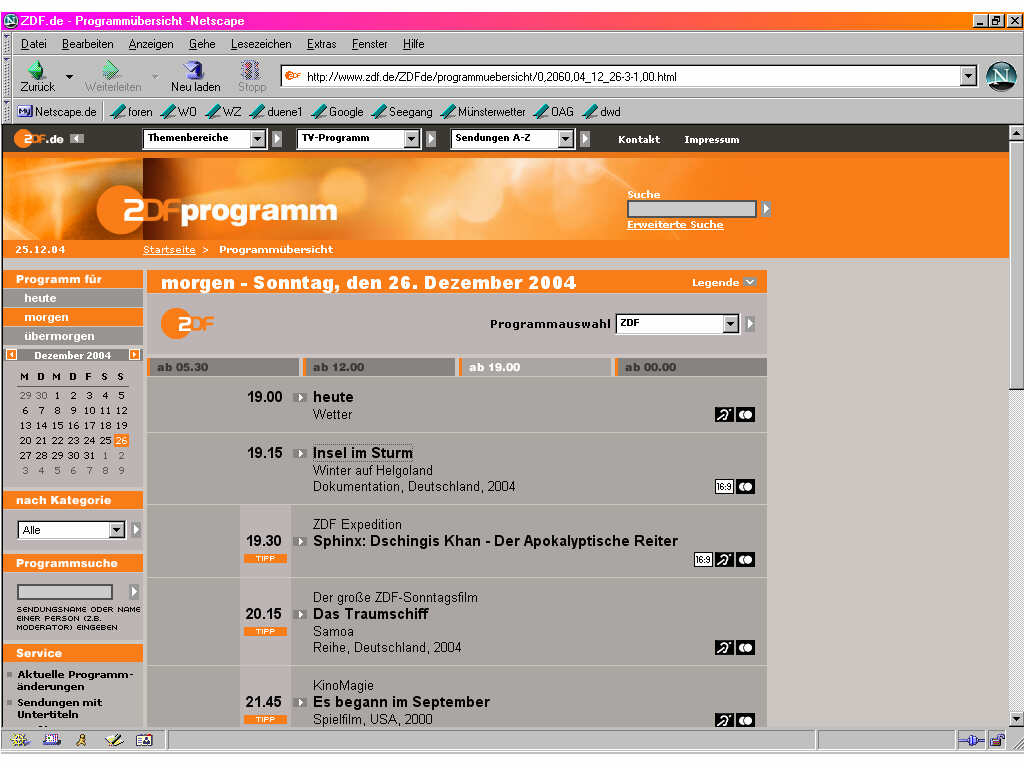
Task: Open the Sphinx: Dschingis Khan program entry
Action: [495, 541]
